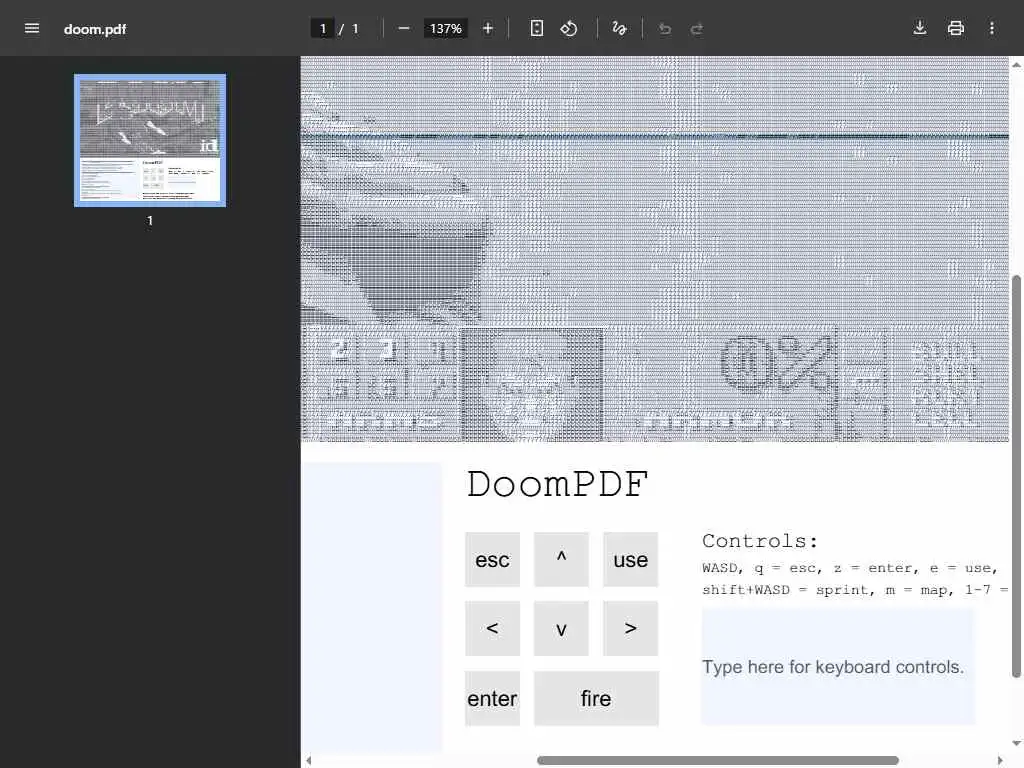Click the 'Controls:' label text

(x=760, y=541)
